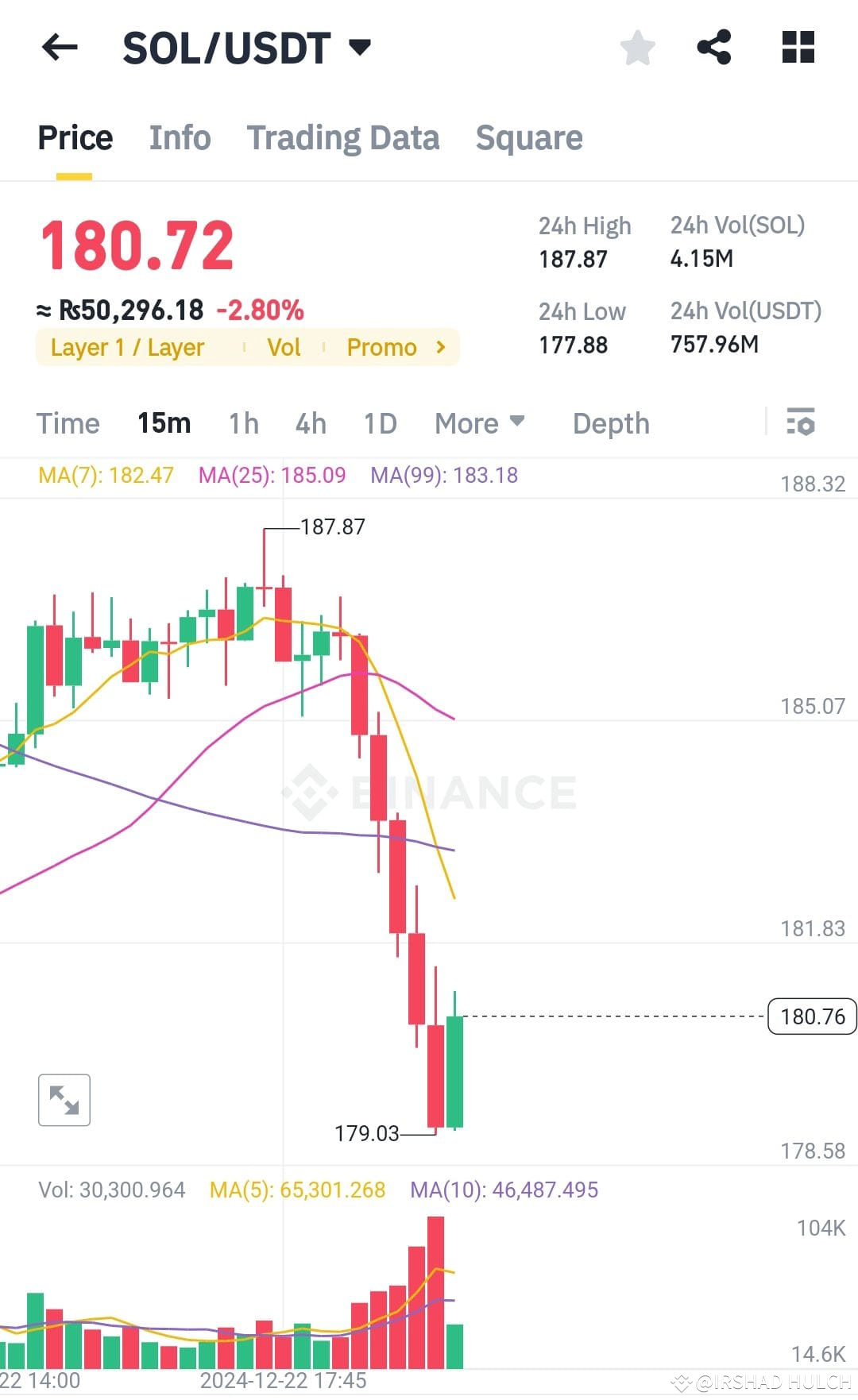Expand the More timeframe dropdown
The width and height of the screenshot is (858, 1400).
coord(478,423)
